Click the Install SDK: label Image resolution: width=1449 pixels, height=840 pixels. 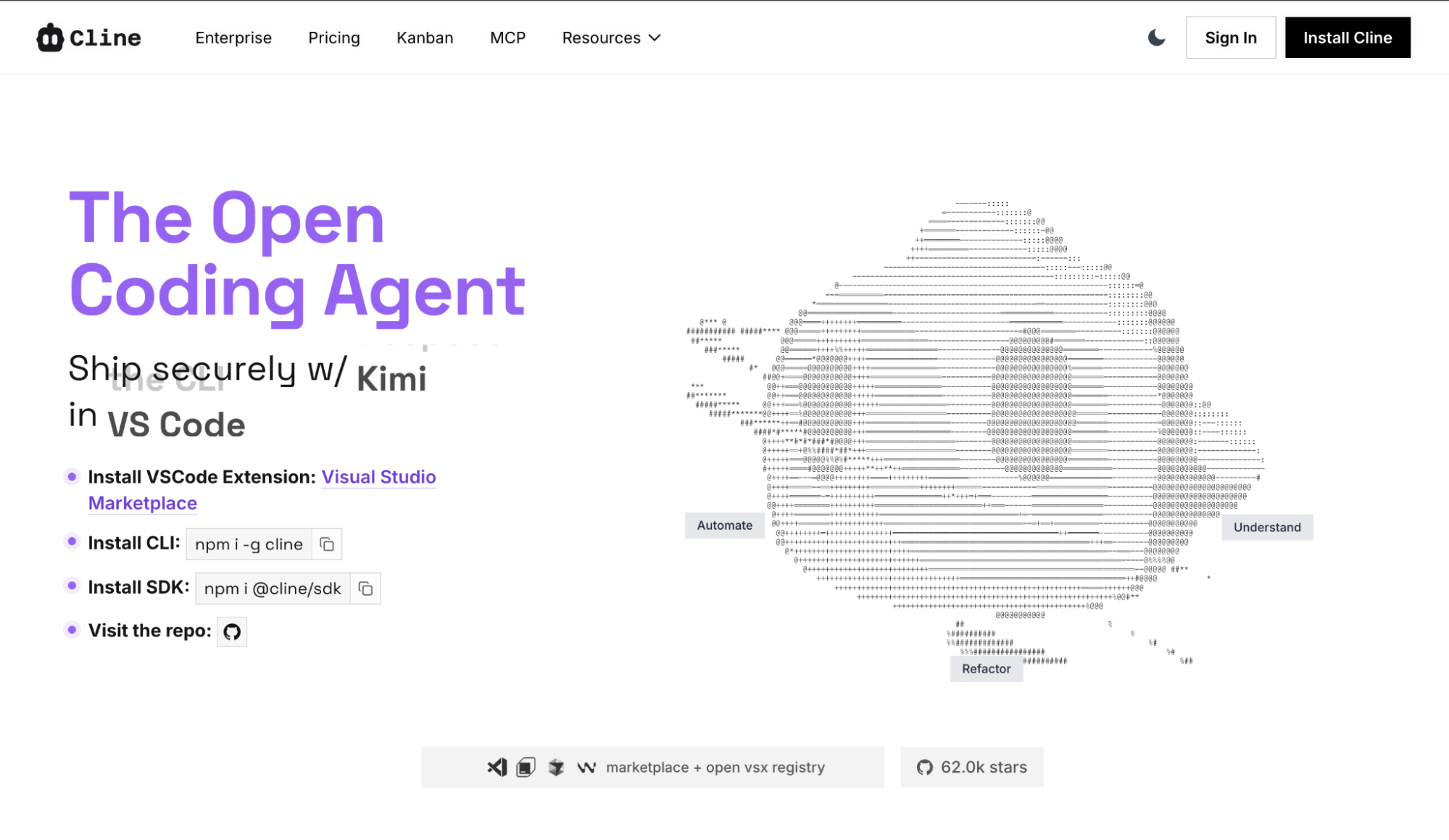[138, 587]
